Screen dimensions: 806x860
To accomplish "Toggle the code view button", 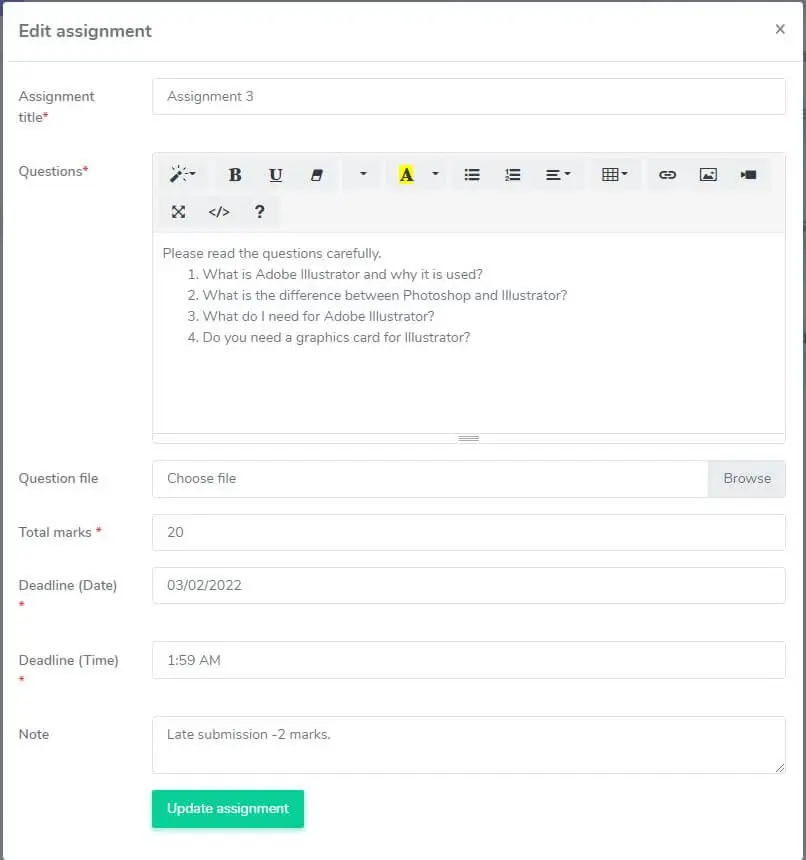I will coord(219,212).
